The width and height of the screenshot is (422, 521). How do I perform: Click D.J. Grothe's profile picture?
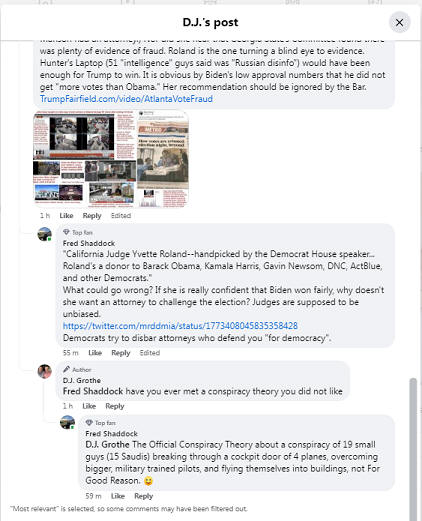[45, 371]
